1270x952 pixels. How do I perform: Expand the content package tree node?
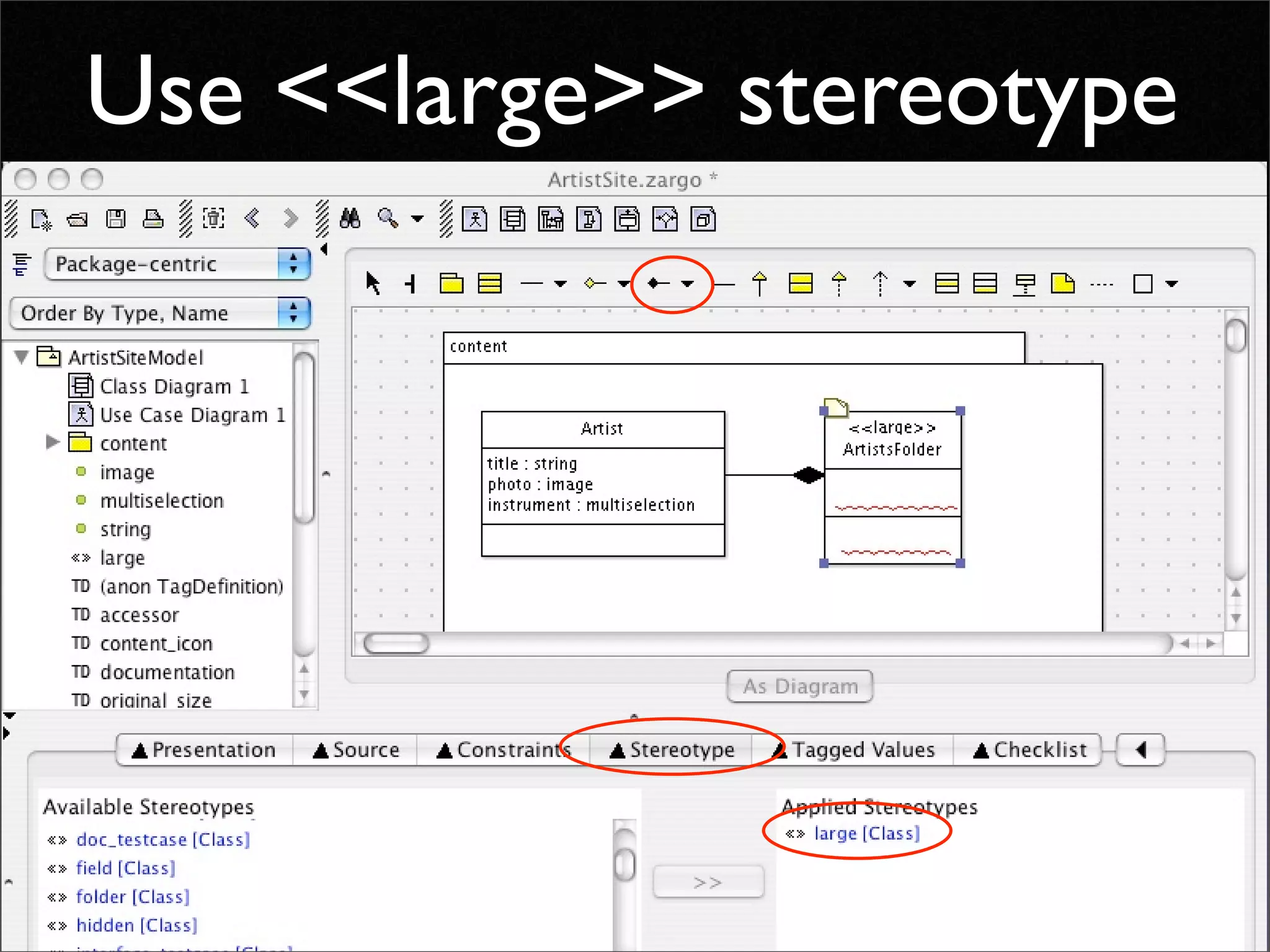click(53, 443)
